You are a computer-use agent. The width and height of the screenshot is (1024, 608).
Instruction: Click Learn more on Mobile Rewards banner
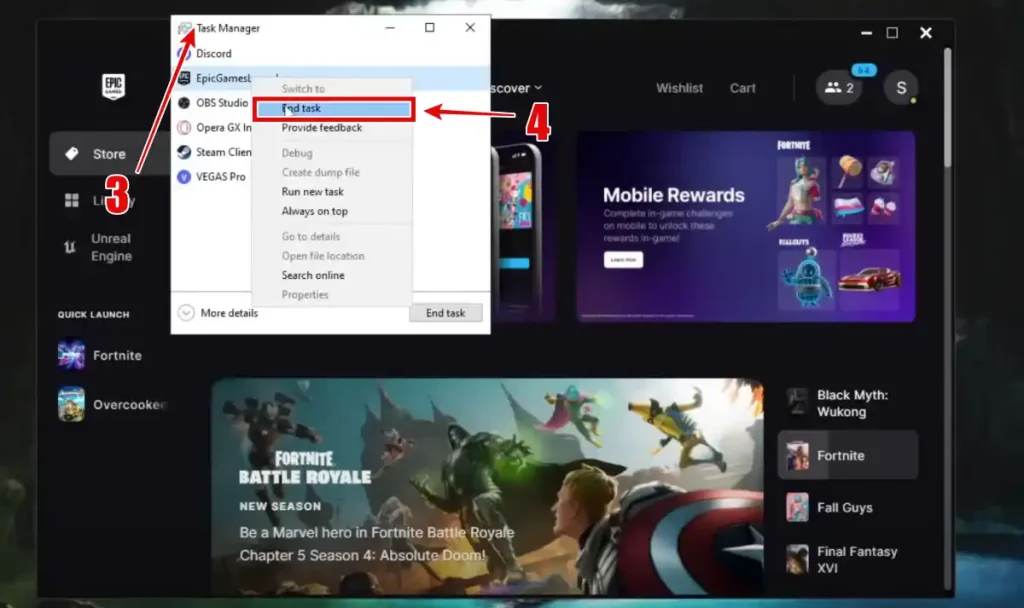(x=623, y=260)
